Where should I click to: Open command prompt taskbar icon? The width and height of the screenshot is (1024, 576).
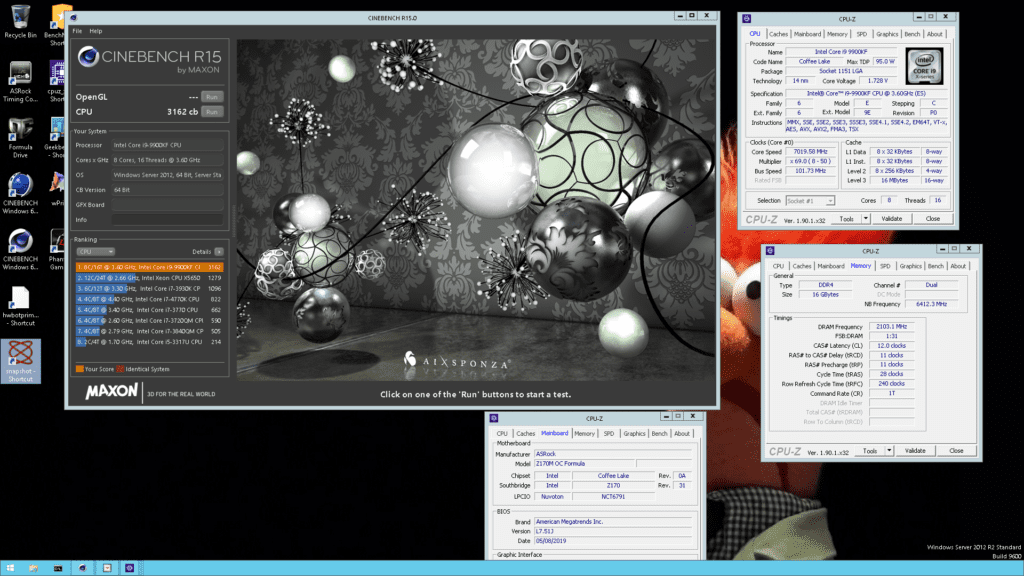click(58, 568)
